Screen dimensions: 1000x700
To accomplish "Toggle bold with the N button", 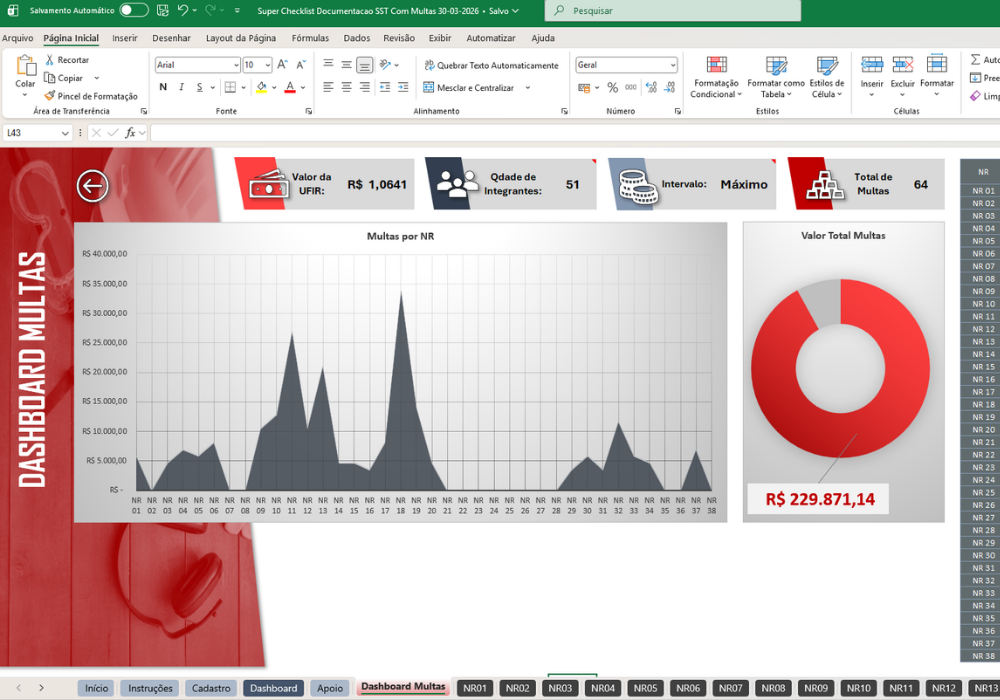I will [x=163, y=87].
